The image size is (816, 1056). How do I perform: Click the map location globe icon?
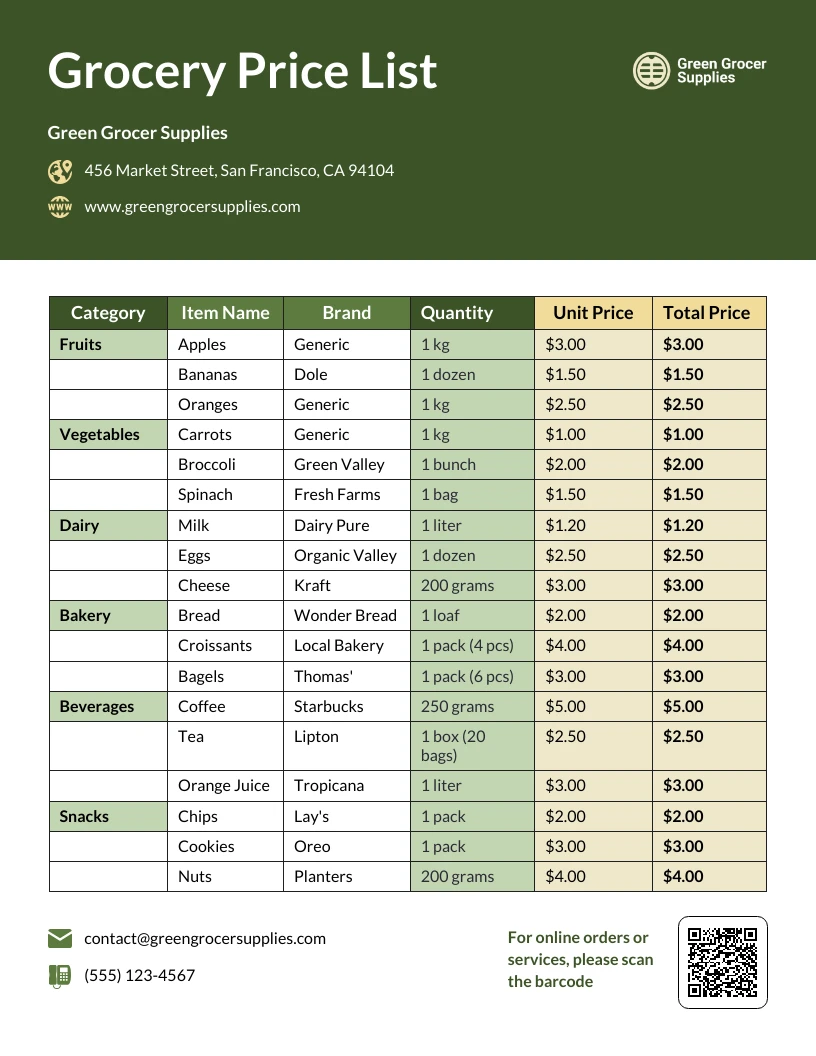[x=60, y=171]
